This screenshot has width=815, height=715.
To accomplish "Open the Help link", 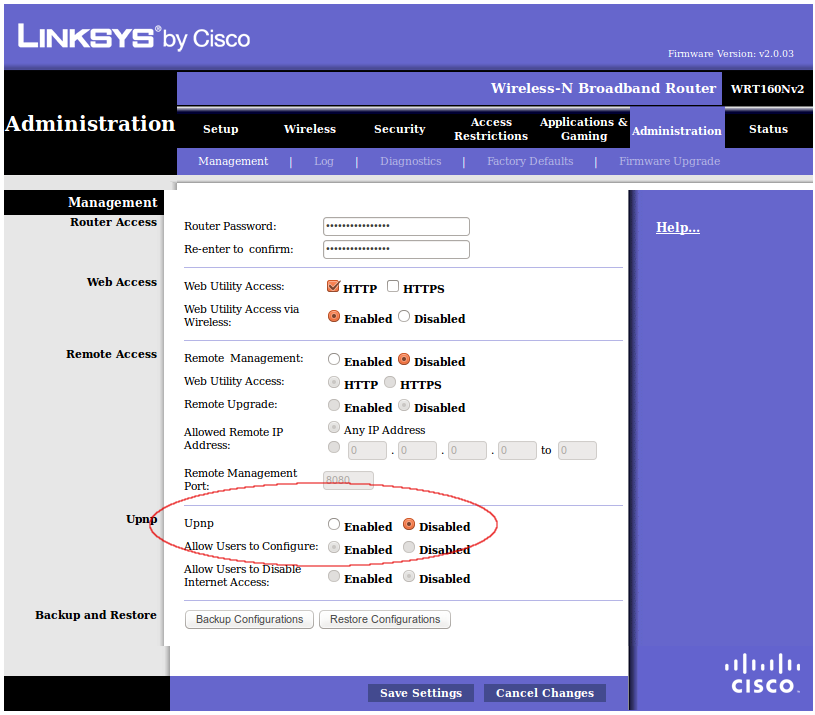I will click(677, 227).
